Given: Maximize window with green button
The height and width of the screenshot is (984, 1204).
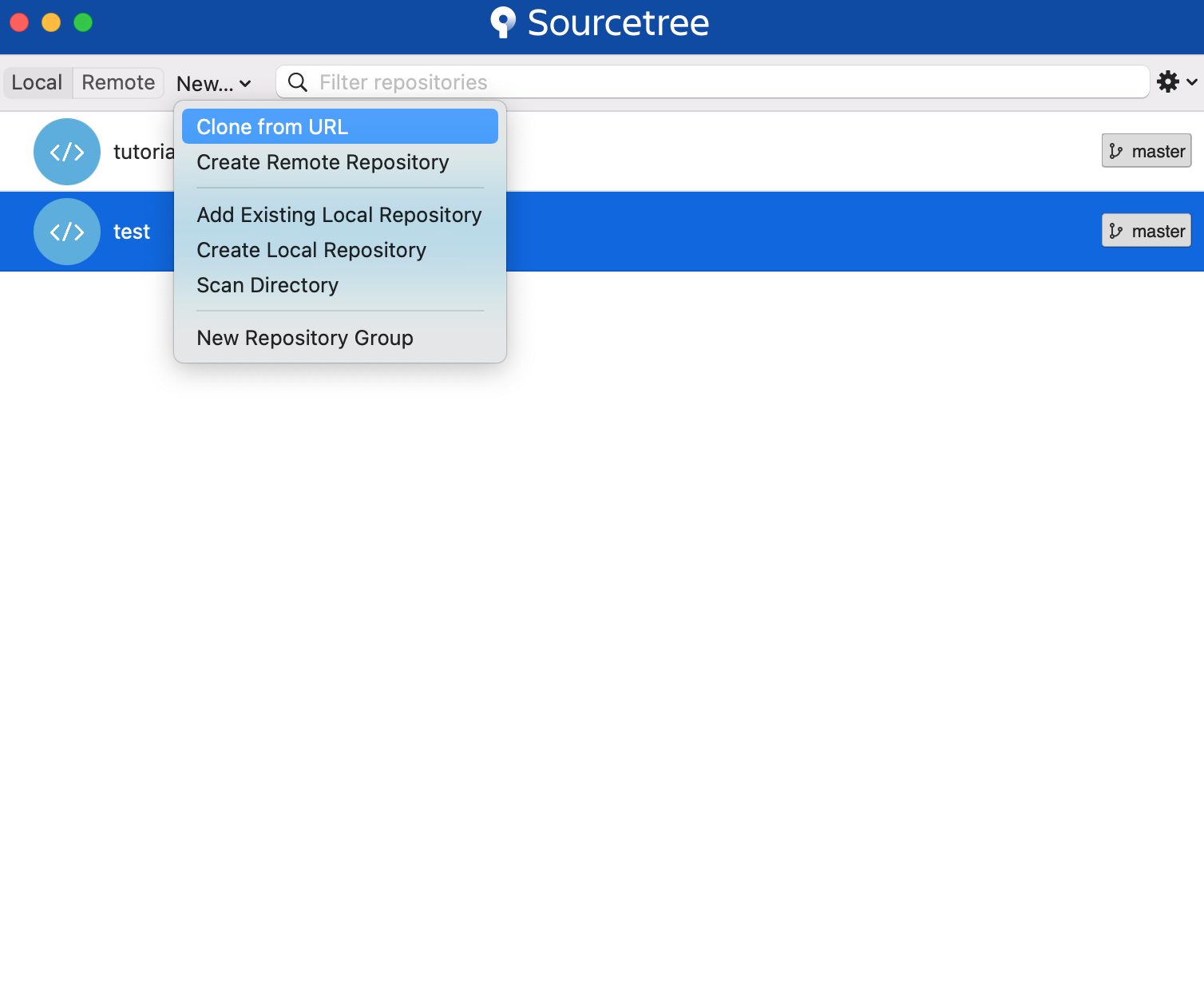Looking at the screenshot, I should pyautogui.click(x=83, y=22).
